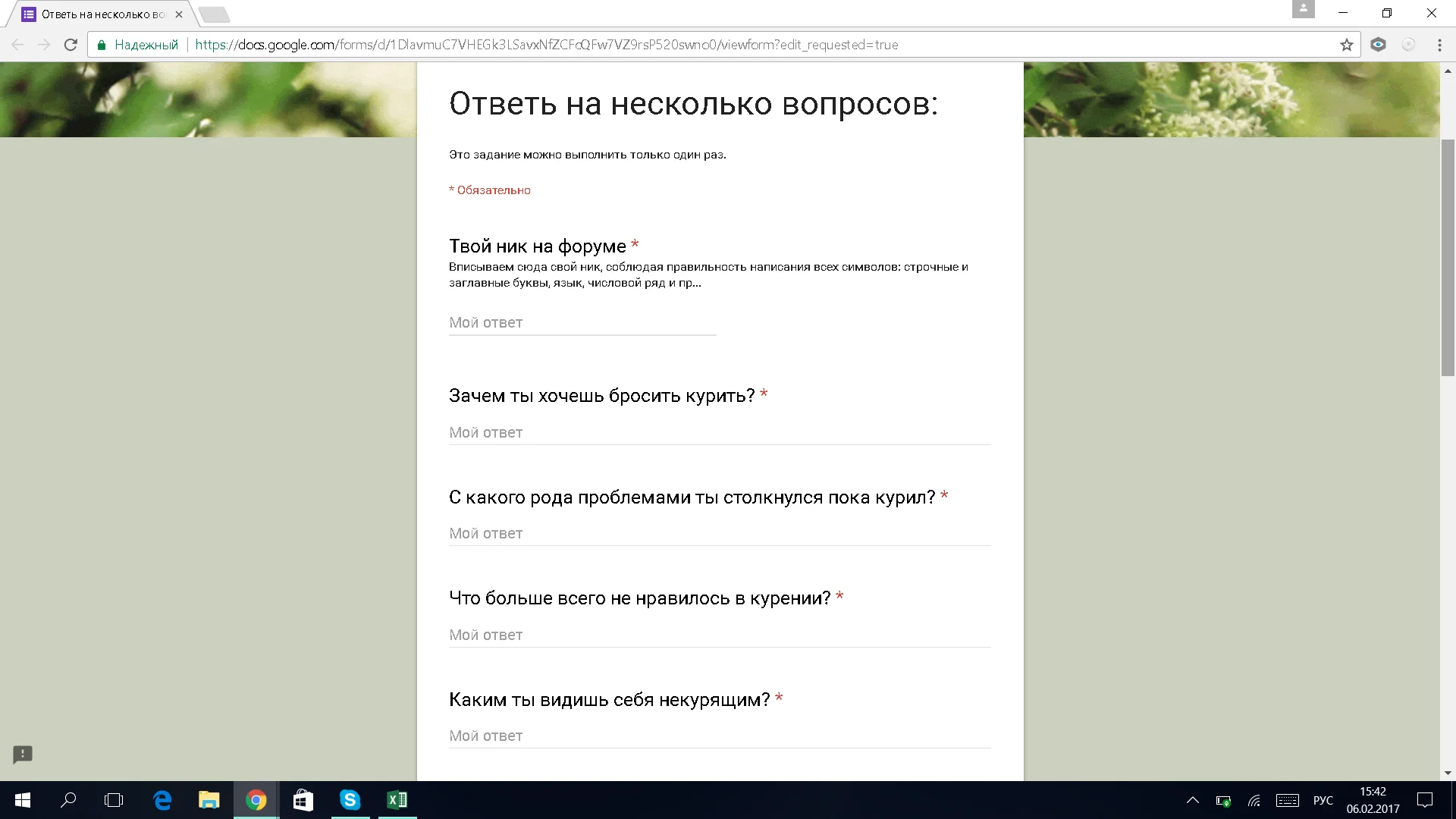Click the Chrome user profile icon

point(1303,9)
